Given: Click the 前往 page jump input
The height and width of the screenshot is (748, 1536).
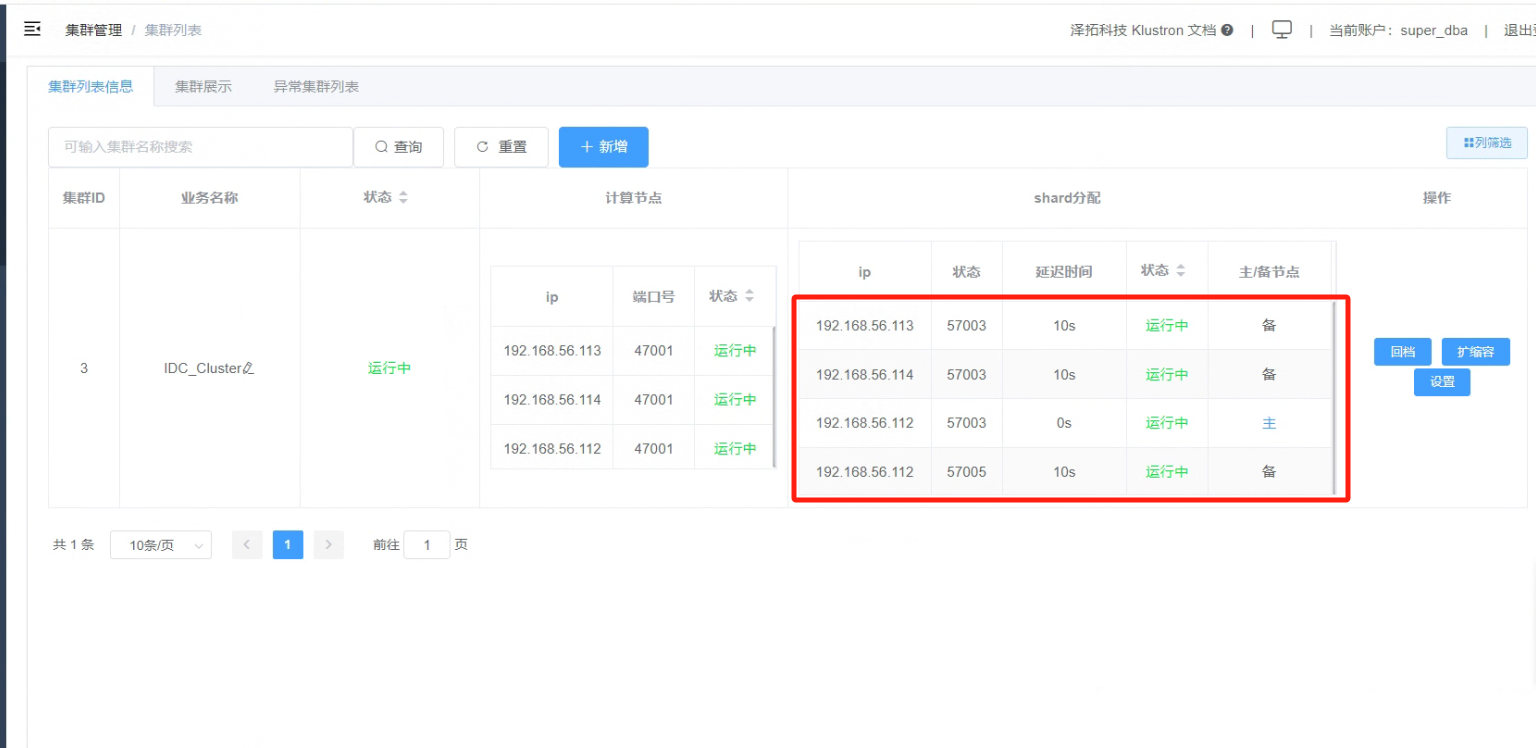Looking at the screenshot, I should [427, 545].
